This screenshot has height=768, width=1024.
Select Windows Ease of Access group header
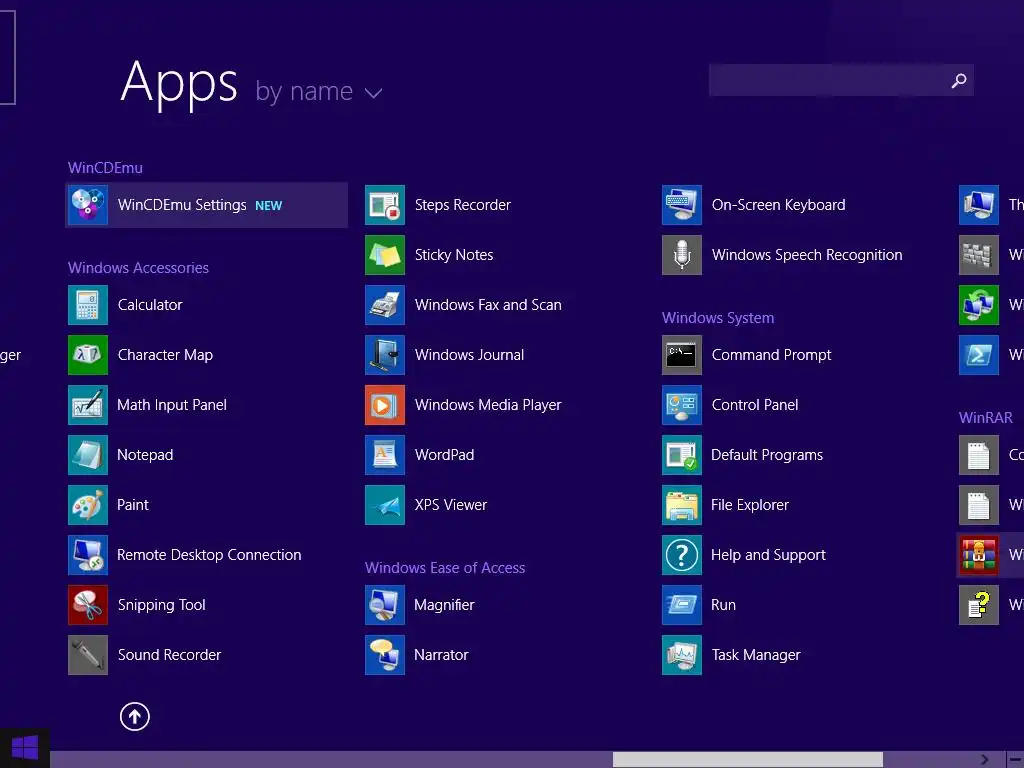[445, 568]
